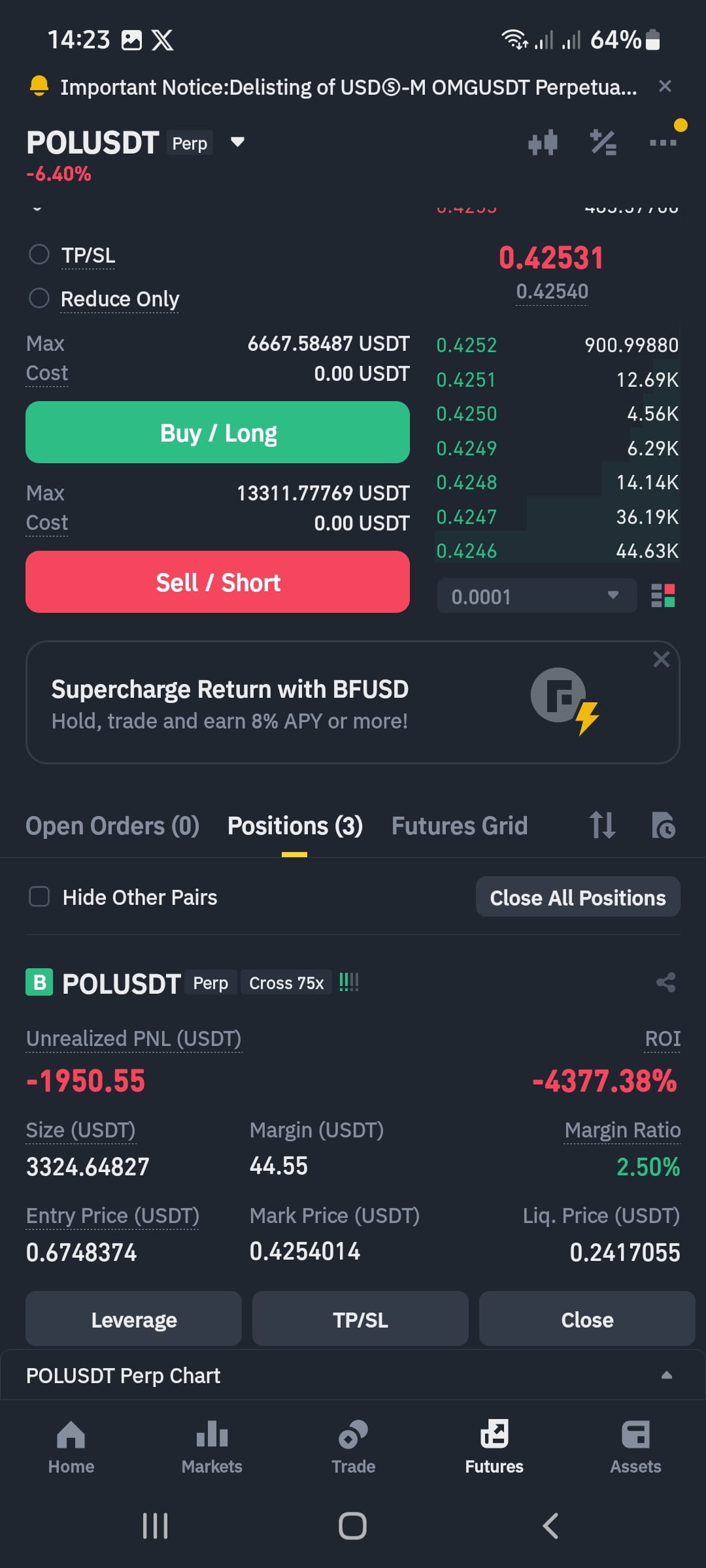Check the Hide Other Pairs checkbox
Screen dimensions: 706x1568
(39, 896)
